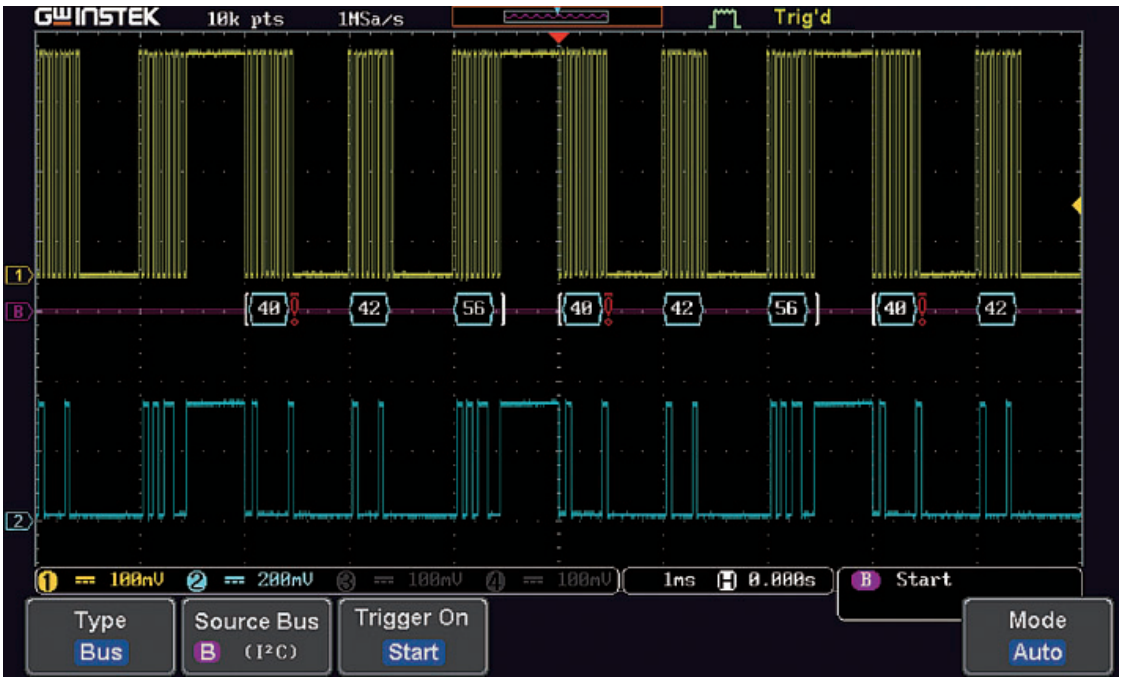Click the red trigger position marker at top
Viewport: 1124px width, 681px height.
pyautogui.click(x=558, y=37)
